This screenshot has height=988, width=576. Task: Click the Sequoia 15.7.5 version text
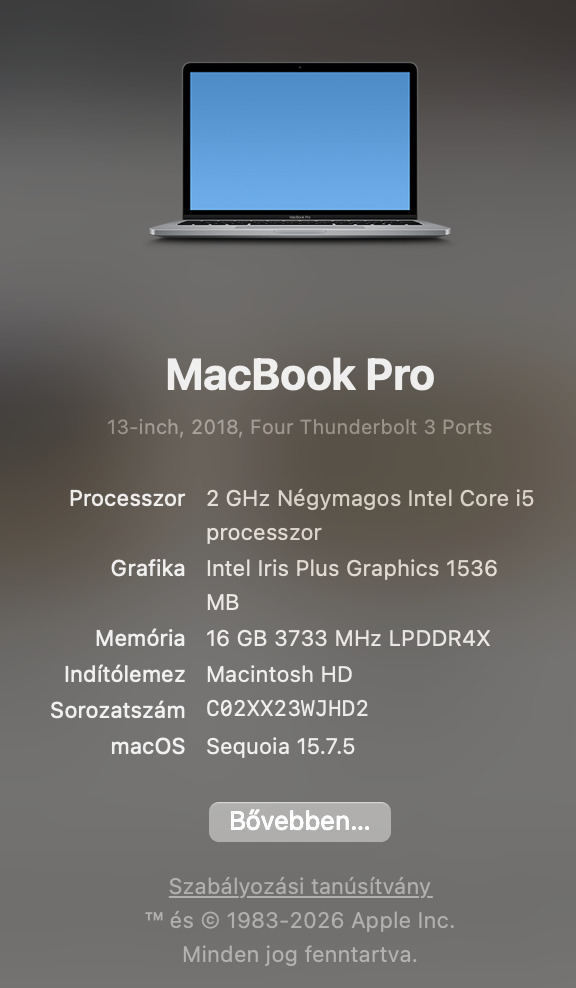(x=280, y=746)
